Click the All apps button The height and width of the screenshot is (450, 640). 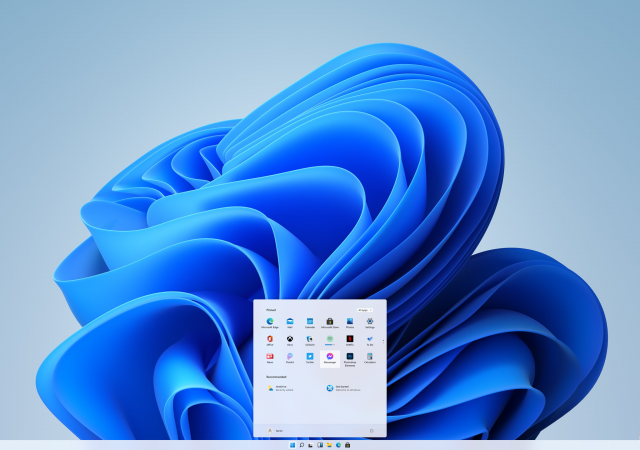pos(364,310)
